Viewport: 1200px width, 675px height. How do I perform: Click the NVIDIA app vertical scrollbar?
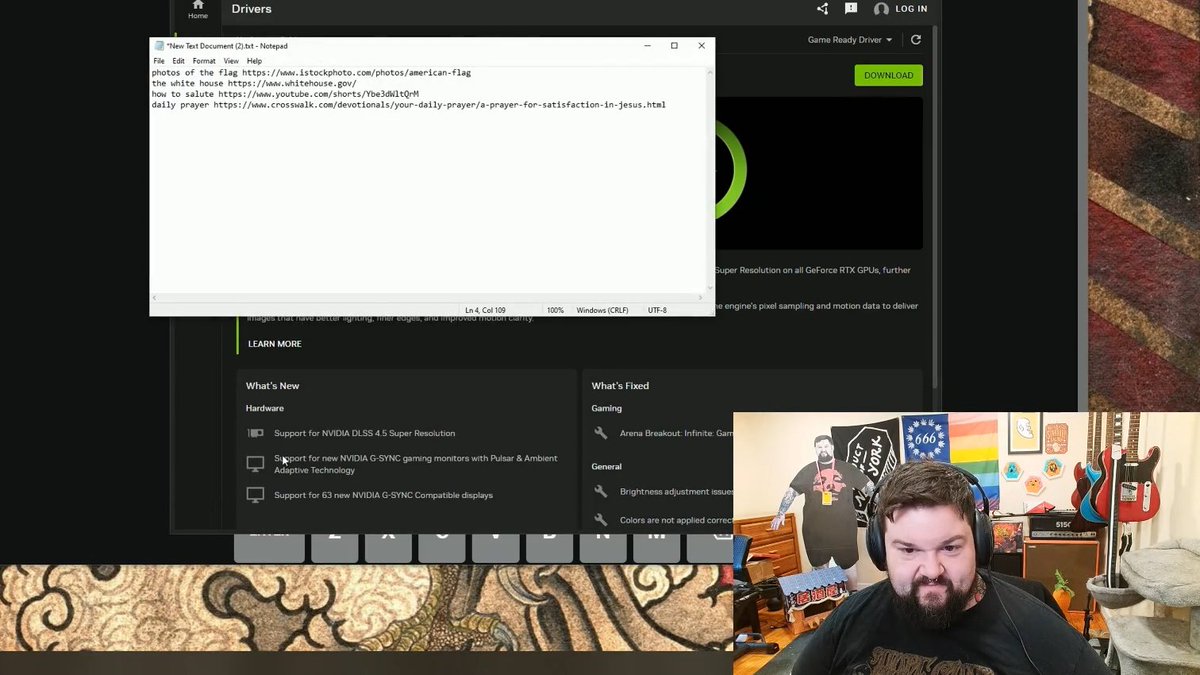pos(935,205)
